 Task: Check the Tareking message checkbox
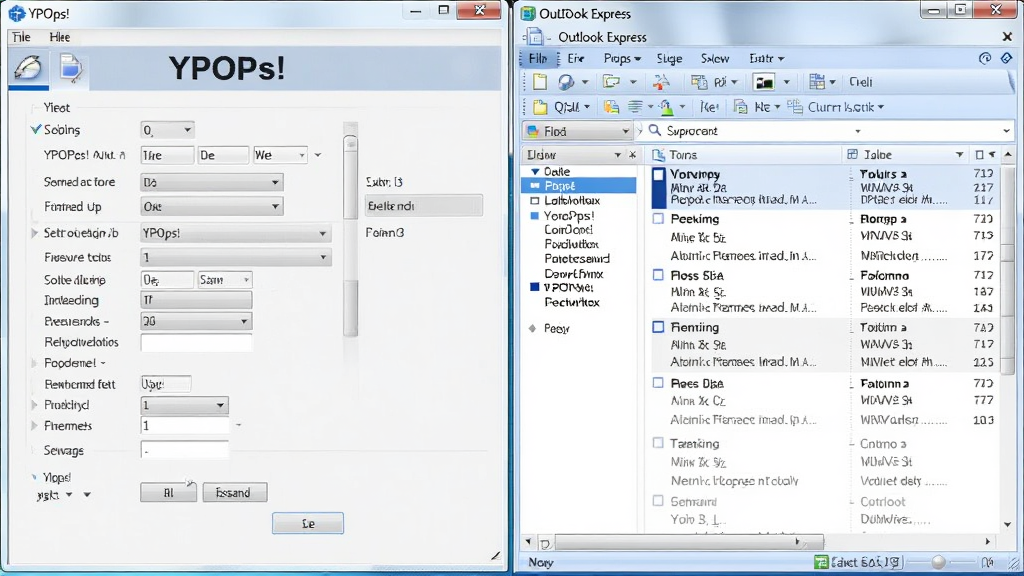(658, 443)
